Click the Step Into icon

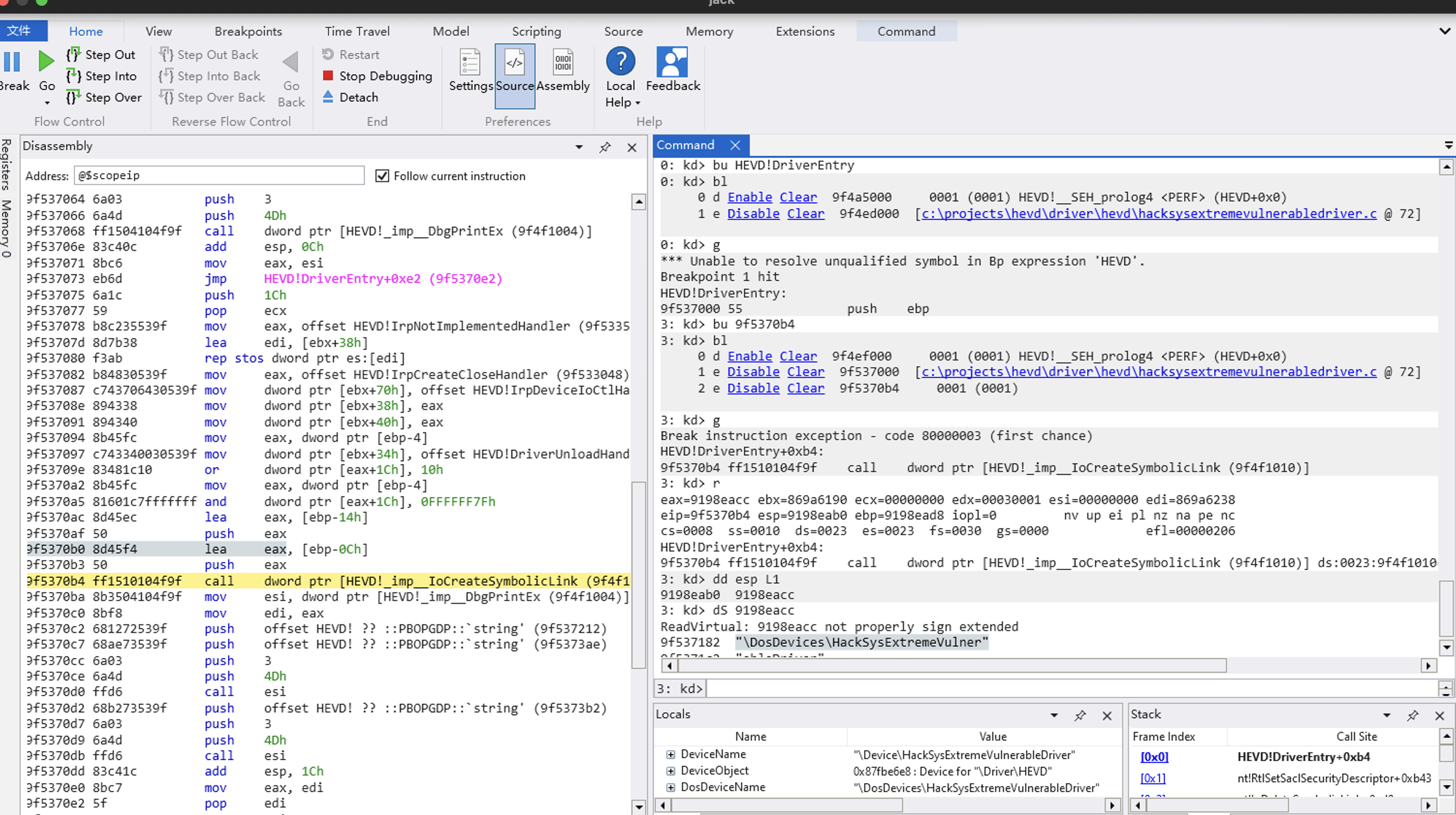[73, 76]
